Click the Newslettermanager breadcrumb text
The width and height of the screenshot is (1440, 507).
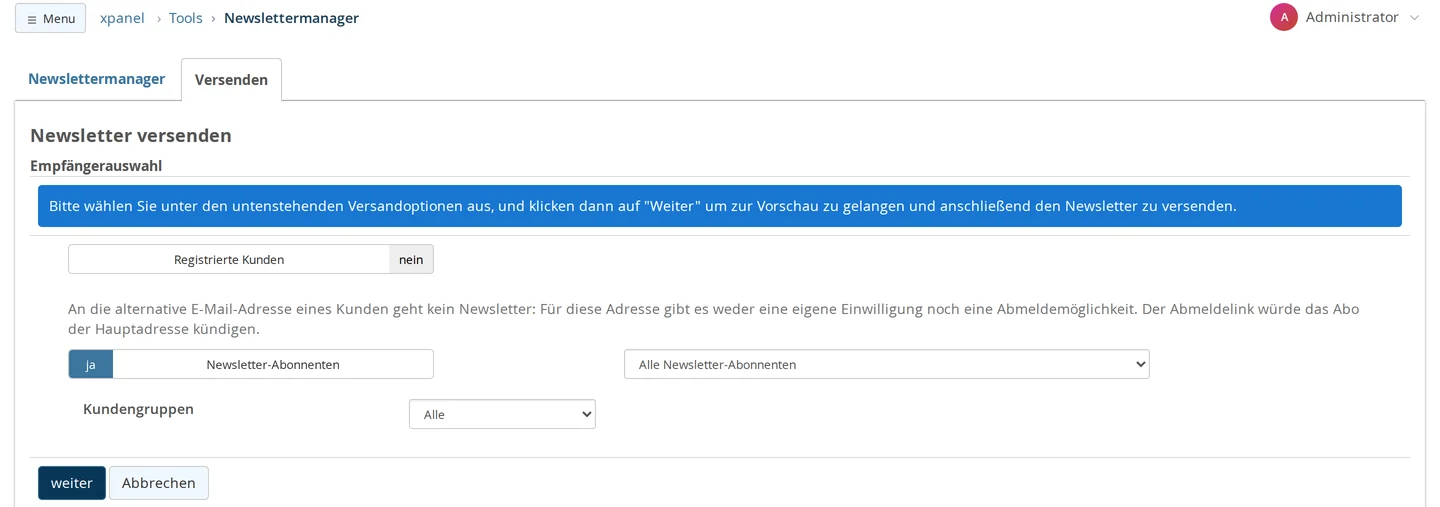tap(291, 18)
